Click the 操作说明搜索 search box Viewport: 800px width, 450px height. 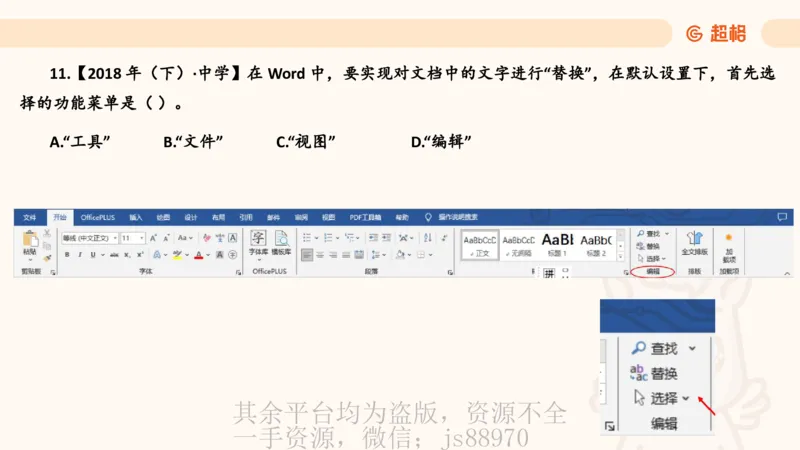pos(458,217)
